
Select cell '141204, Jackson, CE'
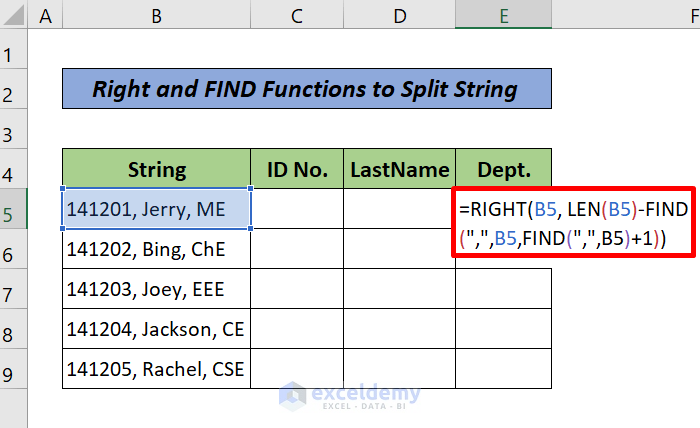(156, 330)
